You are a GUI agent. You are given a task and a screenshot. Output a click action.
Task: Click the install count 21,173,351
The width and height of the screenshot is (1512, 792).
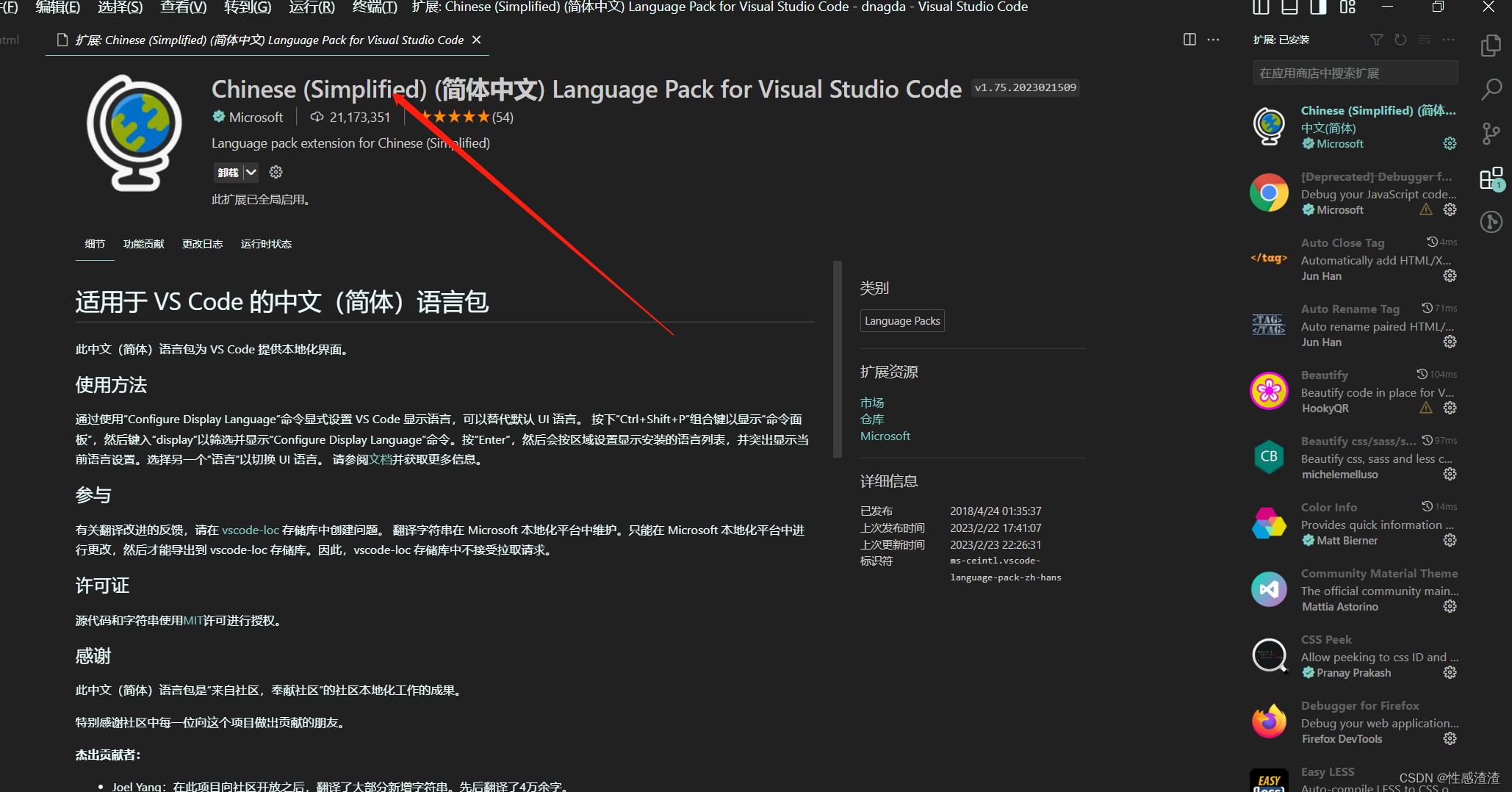(x=350, y=117)
